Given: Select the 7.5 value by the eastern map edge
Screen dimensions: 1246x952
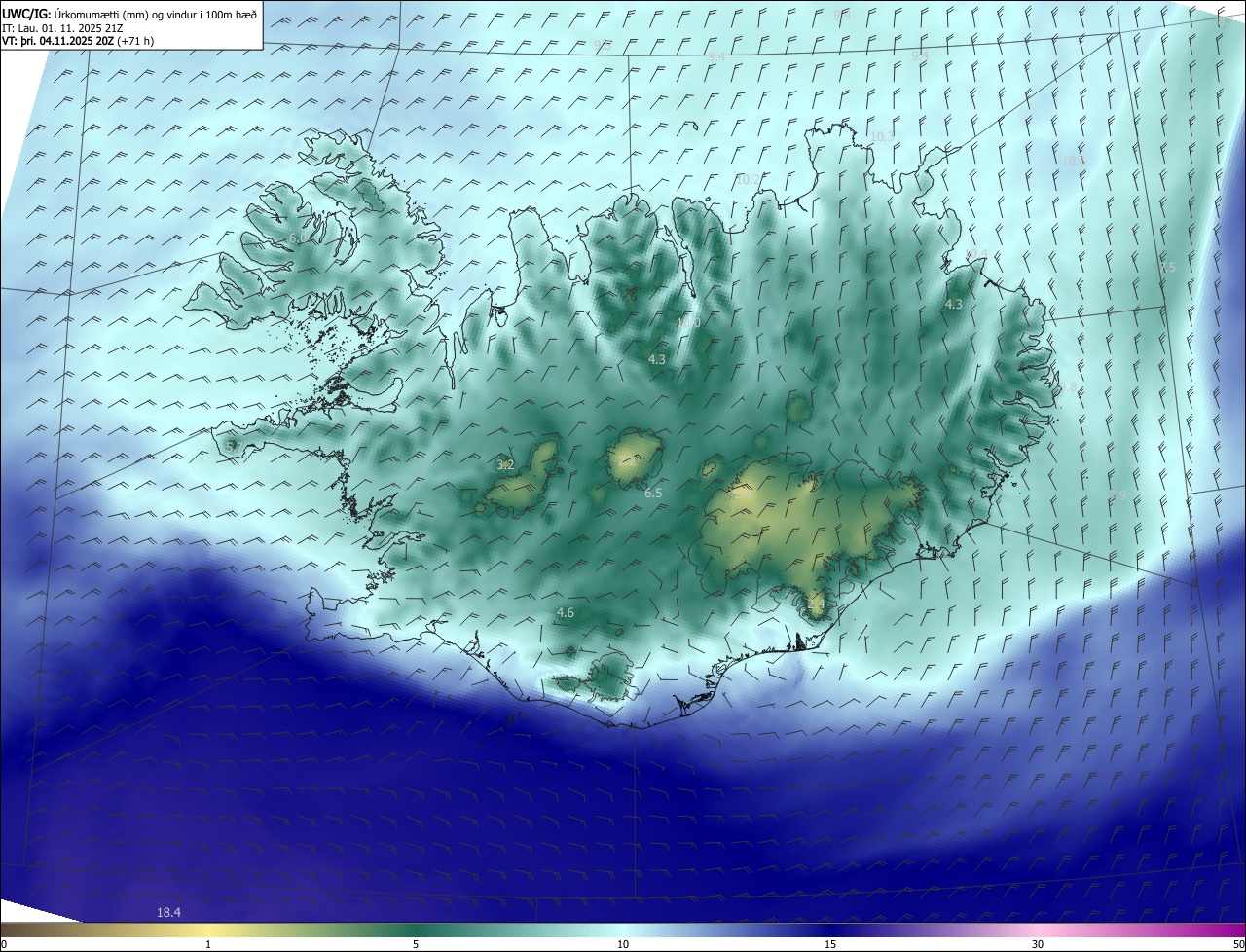Looking at the screenshot, I should point(1168,267).
